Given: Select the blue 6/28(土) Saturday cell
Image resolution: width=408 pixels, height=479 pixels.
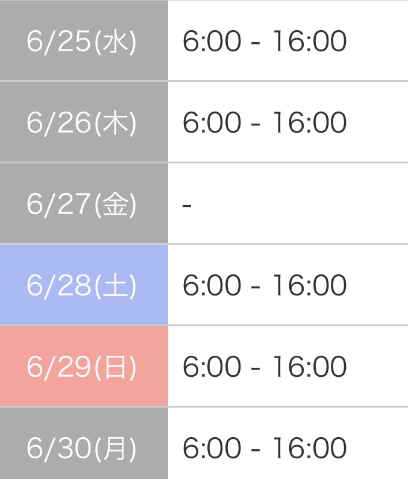Looking at the screenshot, I should coord(84,285).
